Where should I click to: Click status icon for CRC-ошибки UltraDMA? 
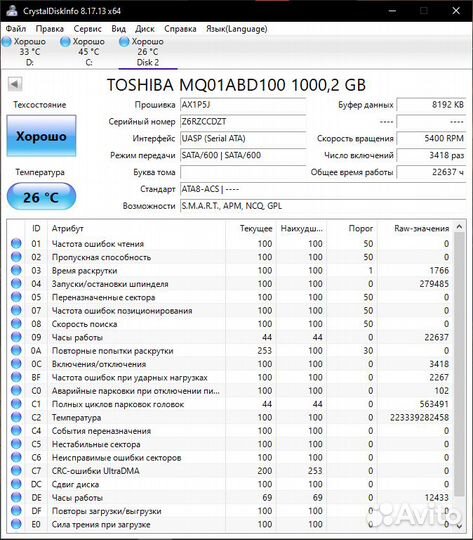click(x=16, y=471)
